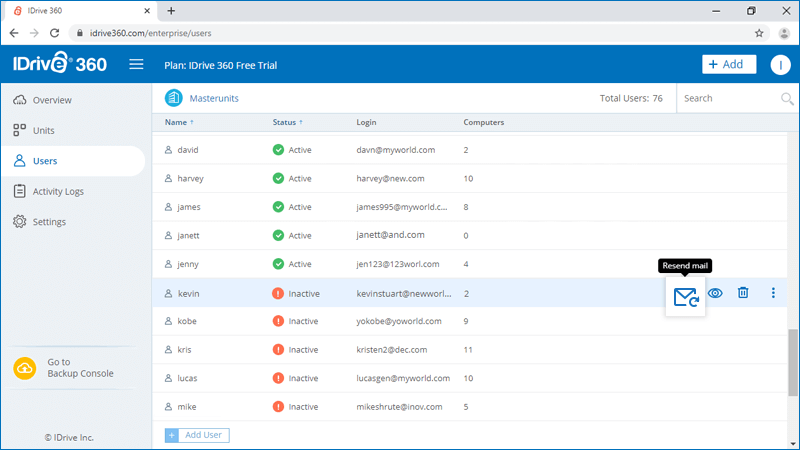Click Go to Backup Console cloud icon

pyautogui.click(x=24, y=368)
